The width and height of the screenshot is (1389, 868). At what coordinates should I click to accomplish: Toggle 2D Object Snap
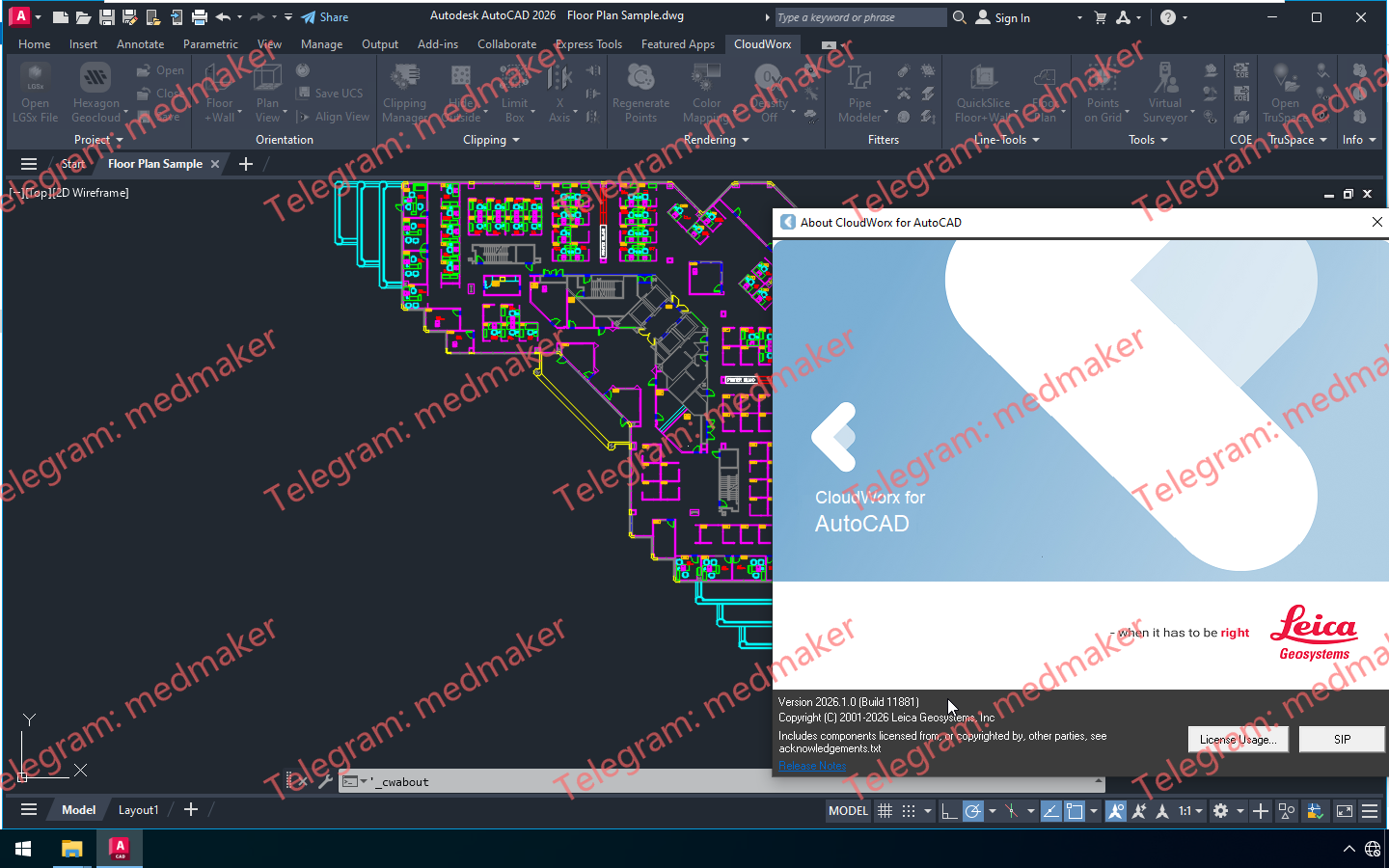point(1075,811)
